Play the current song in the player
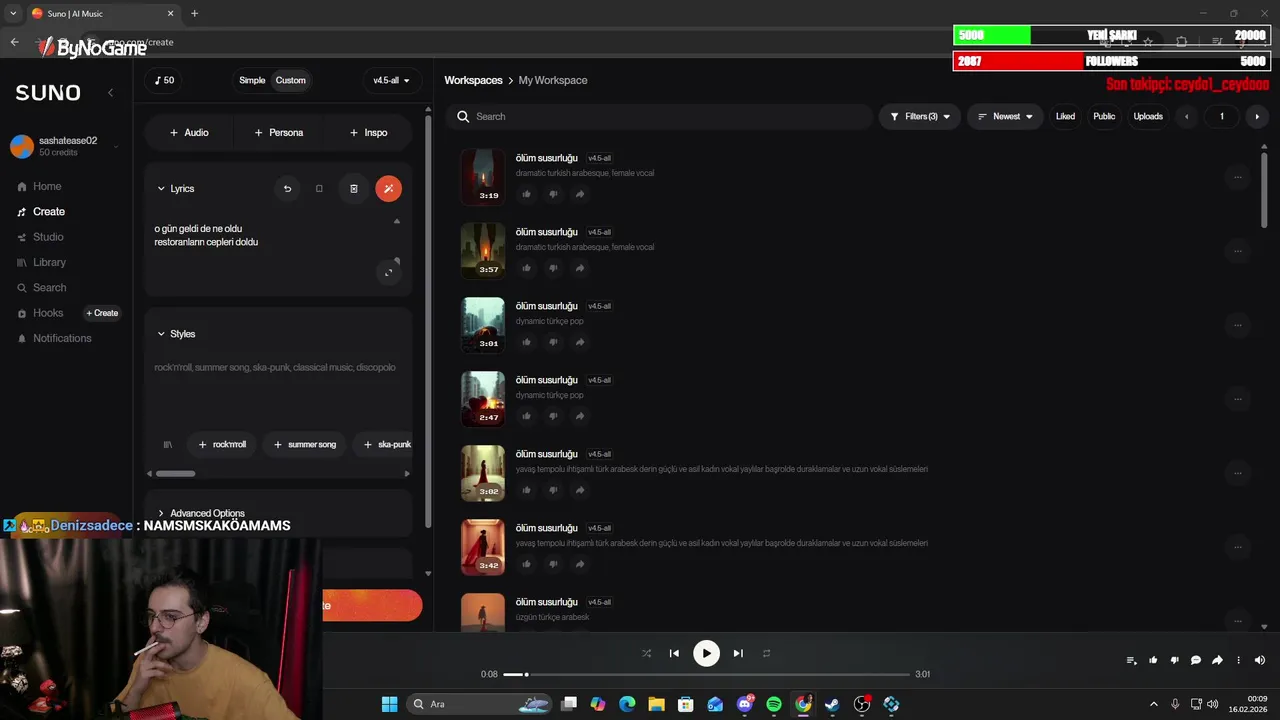Image resolution: width=1280 pixels, height=720 pixels. [x=706, y=653]
